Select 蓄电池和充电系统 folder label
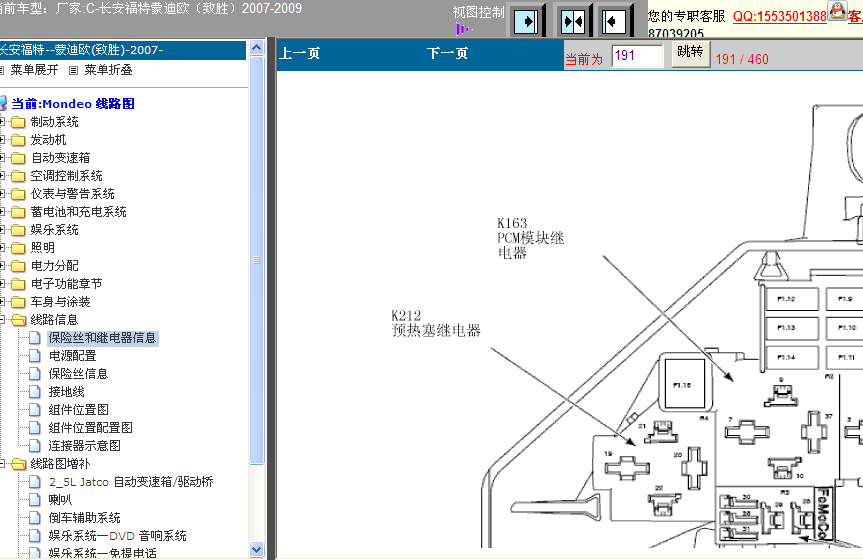Screen dimensions: 863x560 point(79,212)
